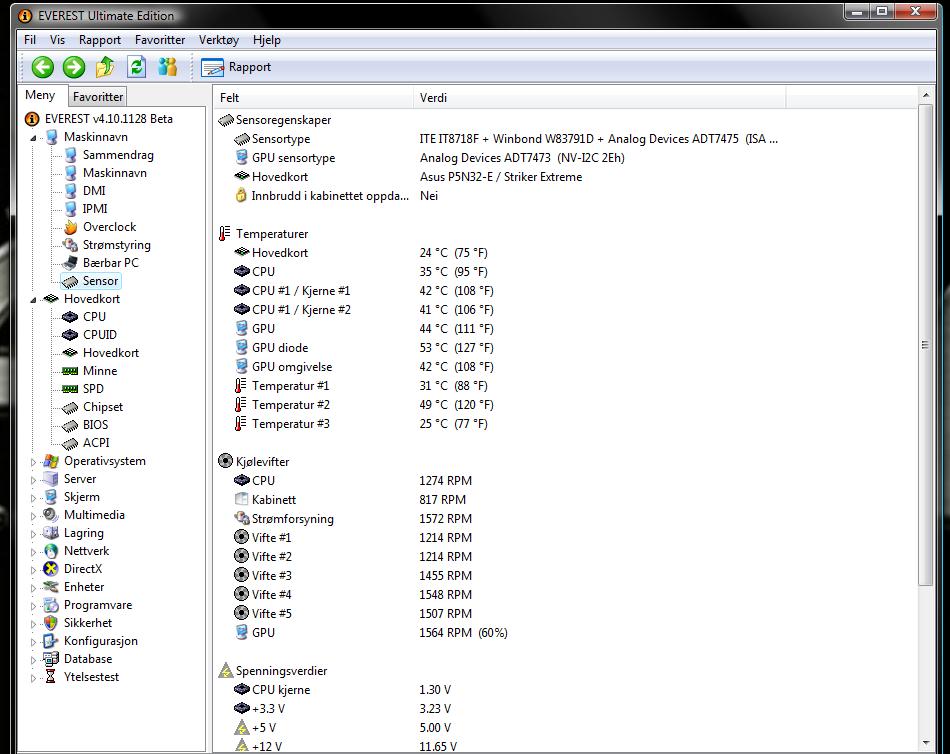Expand the Nettverk node
950x754 pixels.
[x=33, y=552]
